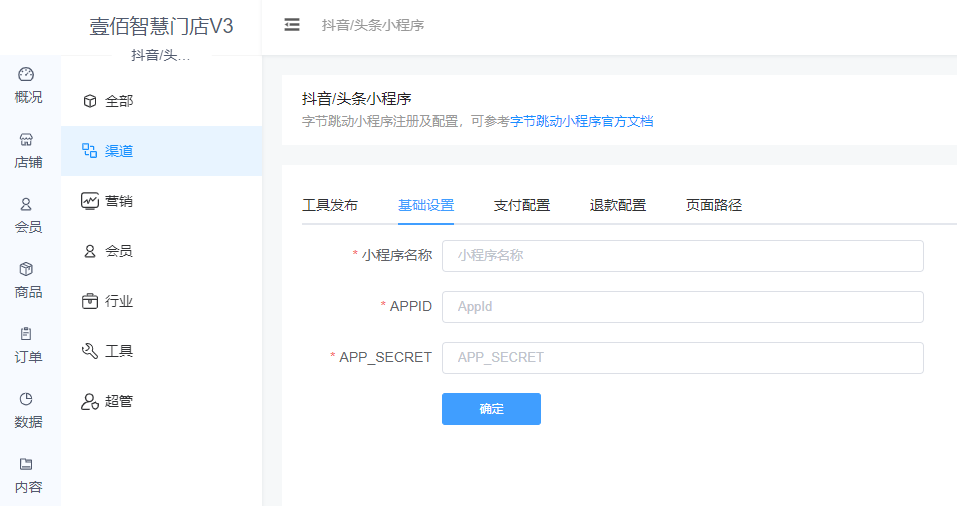This screenshot has width=957, height=506.
Task: Click the 全部 cube icon
Action: pyautogui.click(x=90, y=101)
